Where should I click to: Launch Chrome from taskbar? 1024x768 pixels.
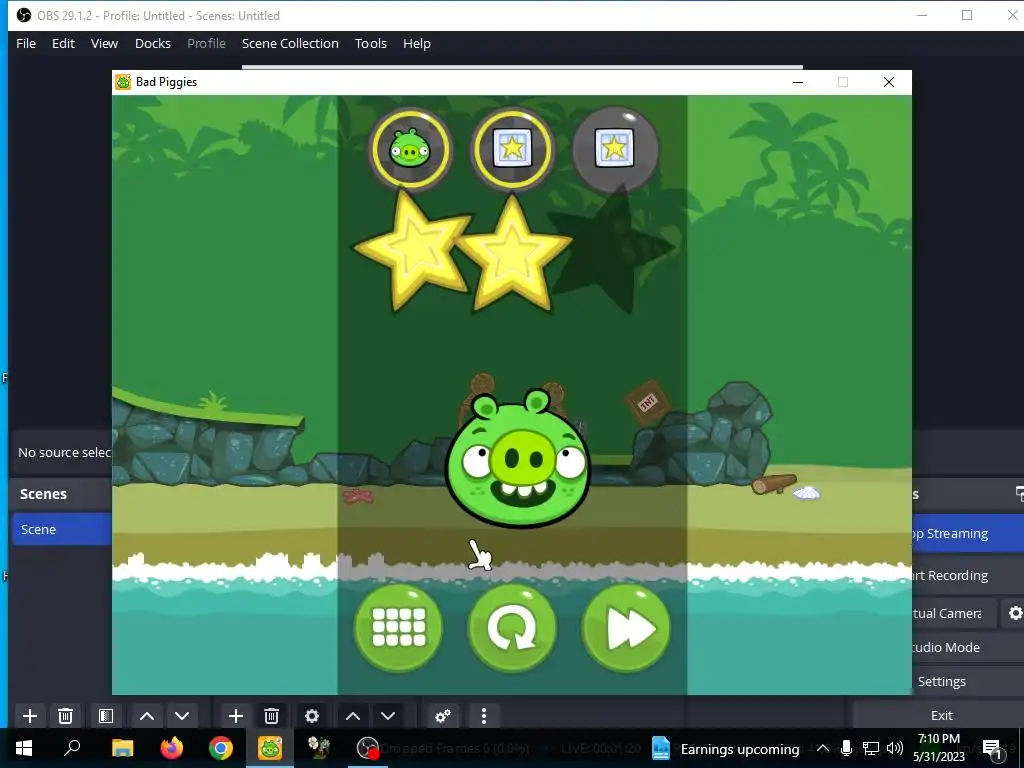(221, 748)
